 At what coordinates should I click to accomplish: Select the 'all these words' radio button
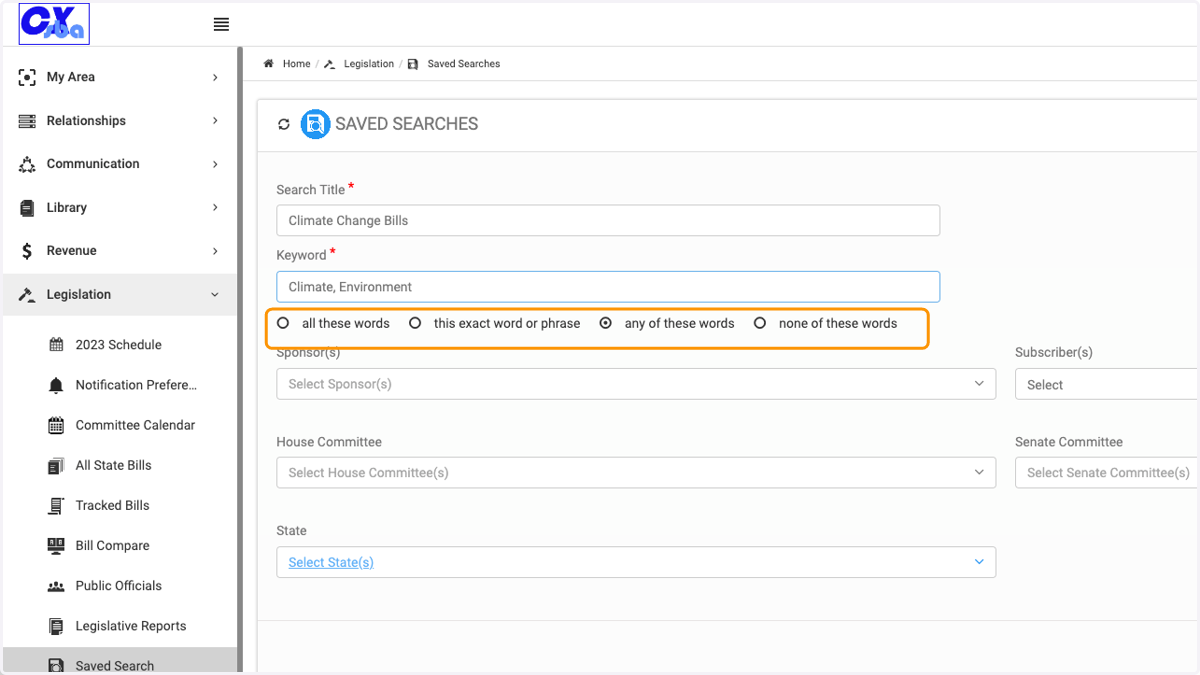(283, 323)
